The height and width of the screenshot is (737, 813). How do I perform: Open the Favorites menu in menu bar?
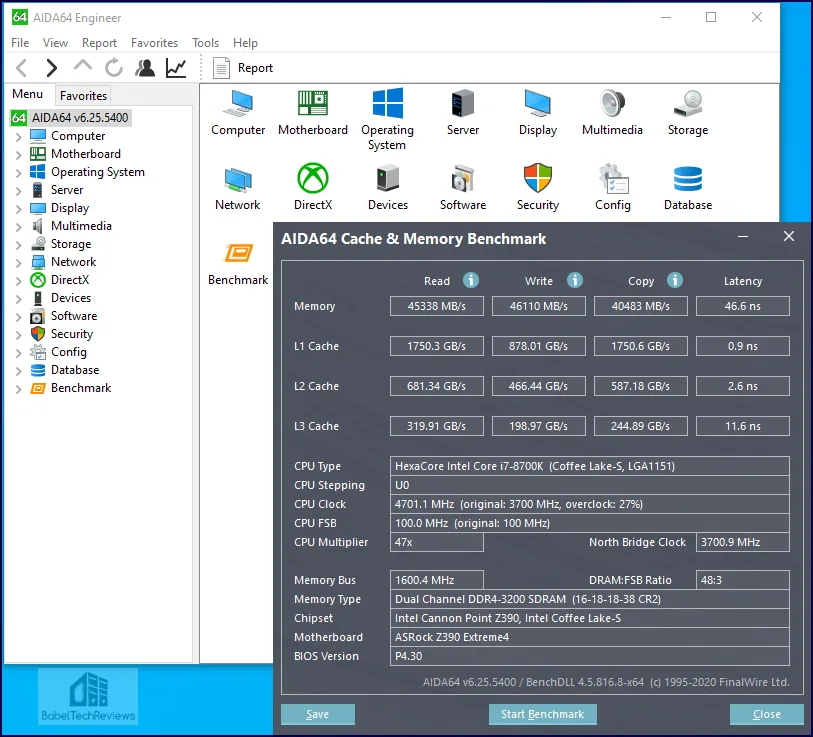coord(154,43)
